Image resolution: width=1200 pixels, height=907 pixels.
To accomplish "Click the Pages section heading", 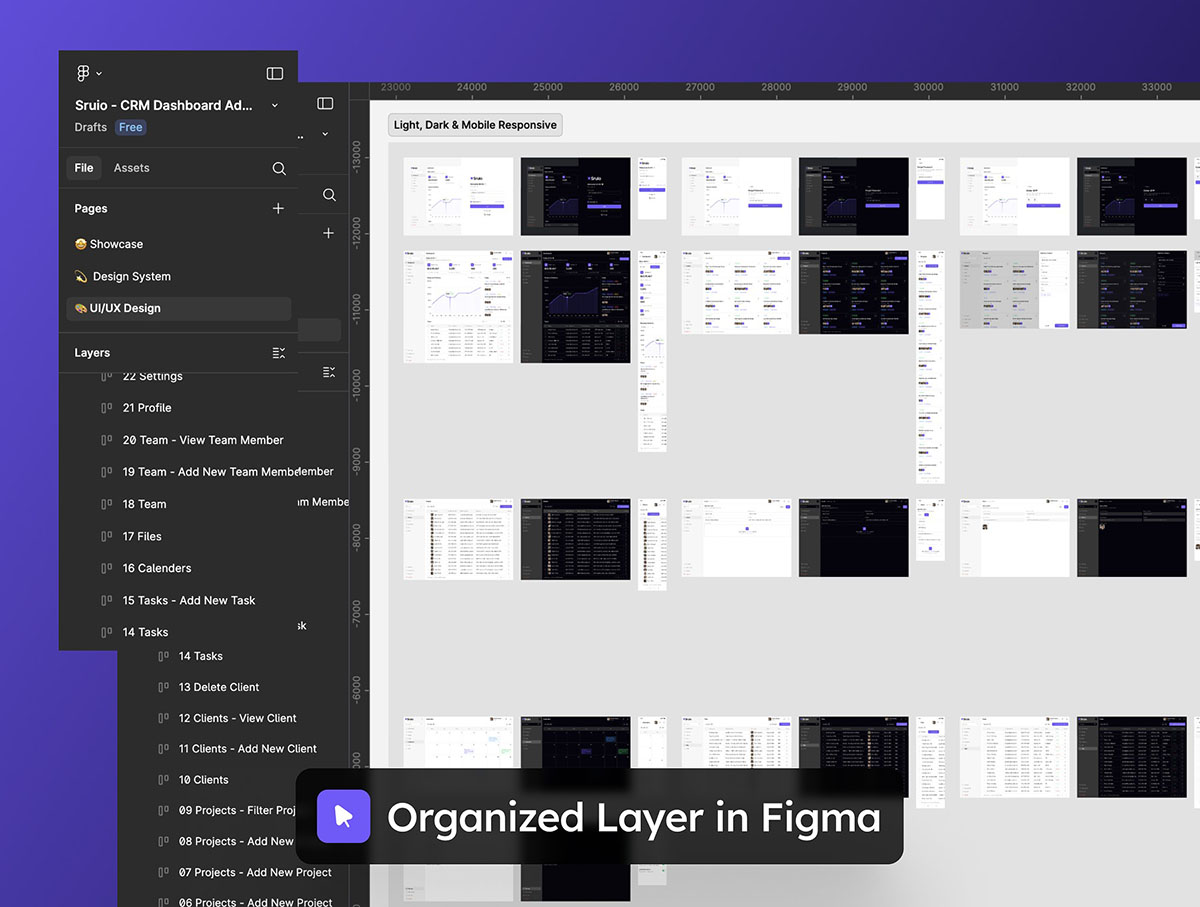I will point(91,208).
